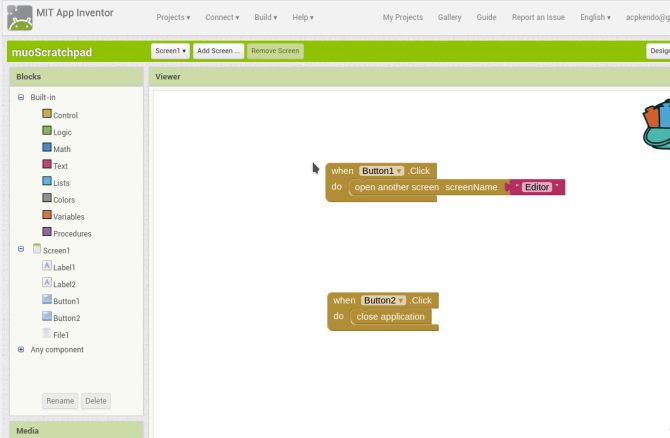Image resolution: width=670 pixels, height=438 pixels.
Task: Click the Editor text string block
Action: 537,187
